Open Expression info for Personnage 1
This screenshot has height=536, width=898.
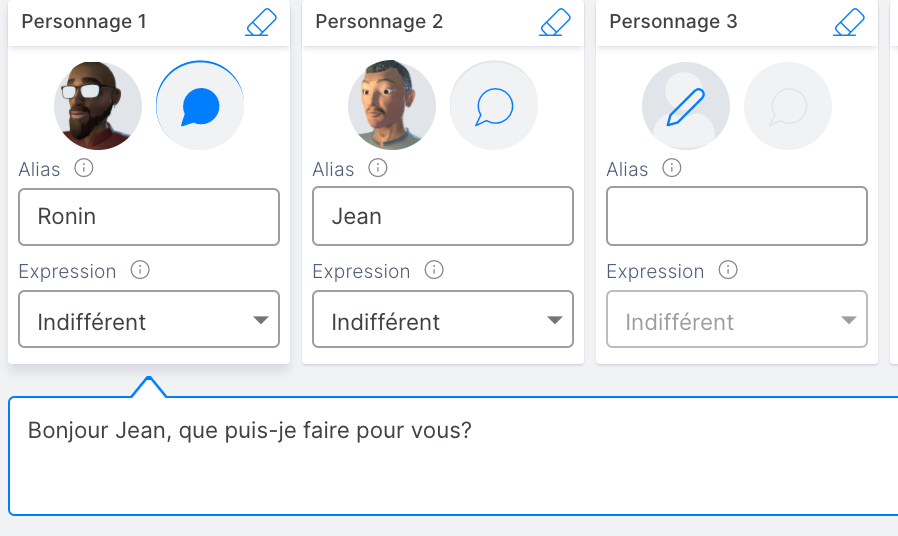click(140, 270)
